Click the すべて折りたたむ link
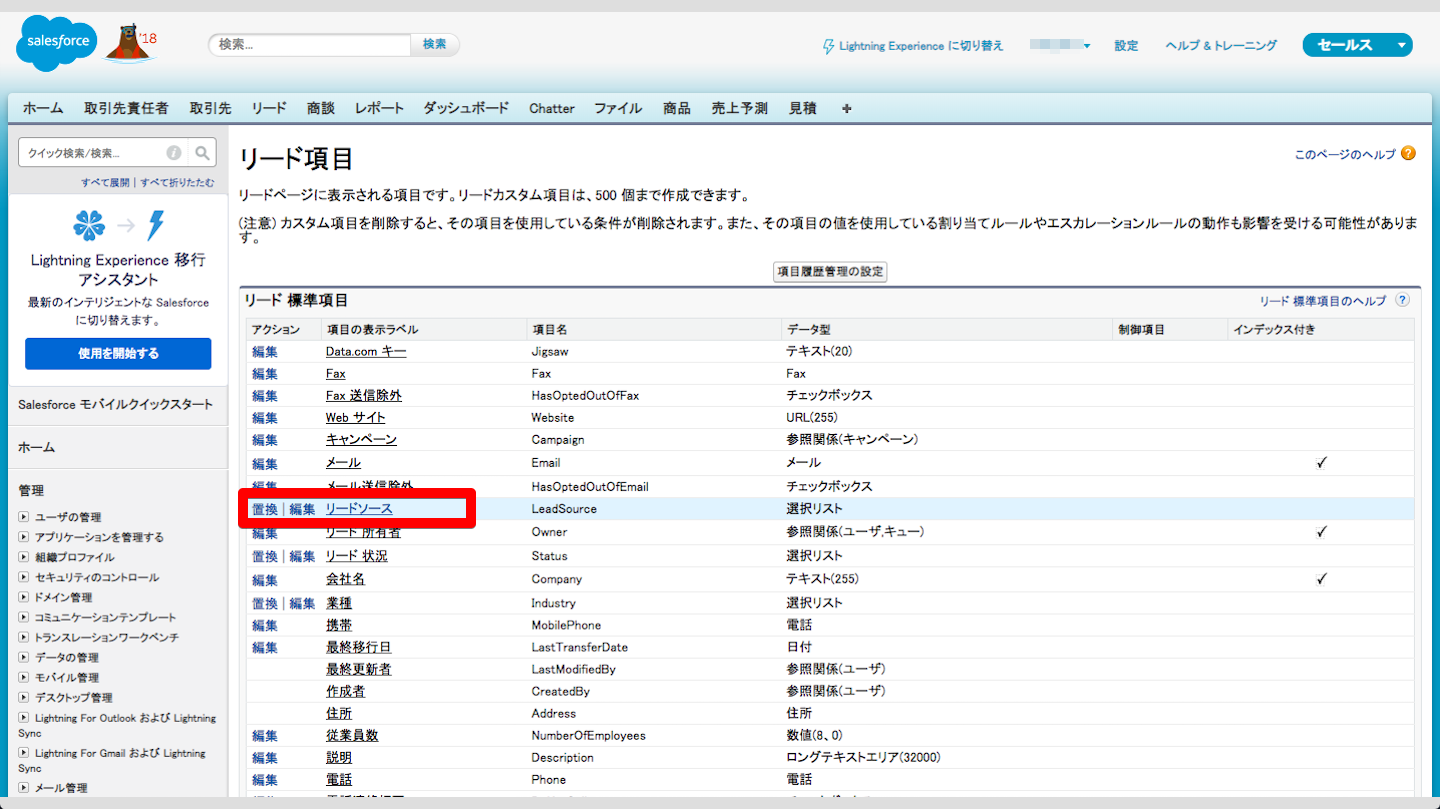Image resolution: width=1440 pixels, height=809 pixels. [177, 183]
